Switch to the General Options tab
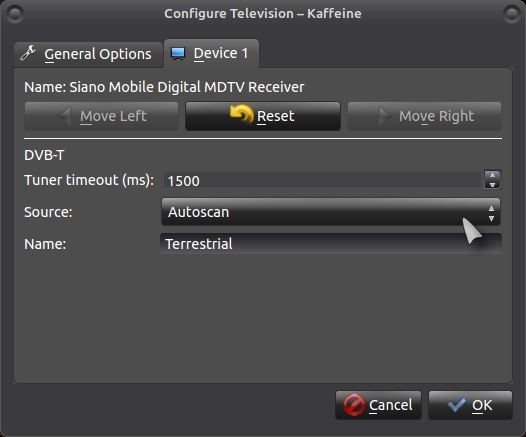Screen dimensions: 526x437 [x=89, y=54]
